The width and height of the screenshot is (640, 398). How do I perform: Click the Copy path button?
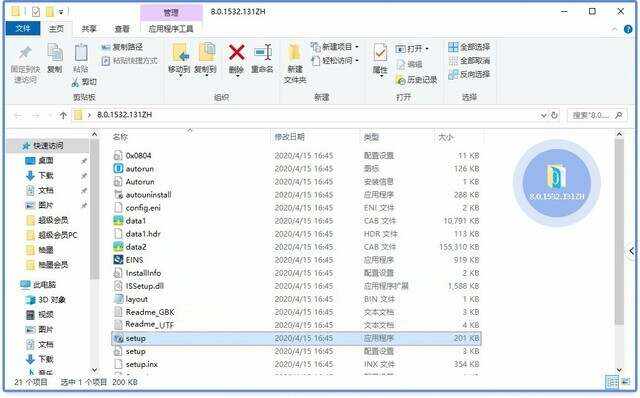pos(122,47)
